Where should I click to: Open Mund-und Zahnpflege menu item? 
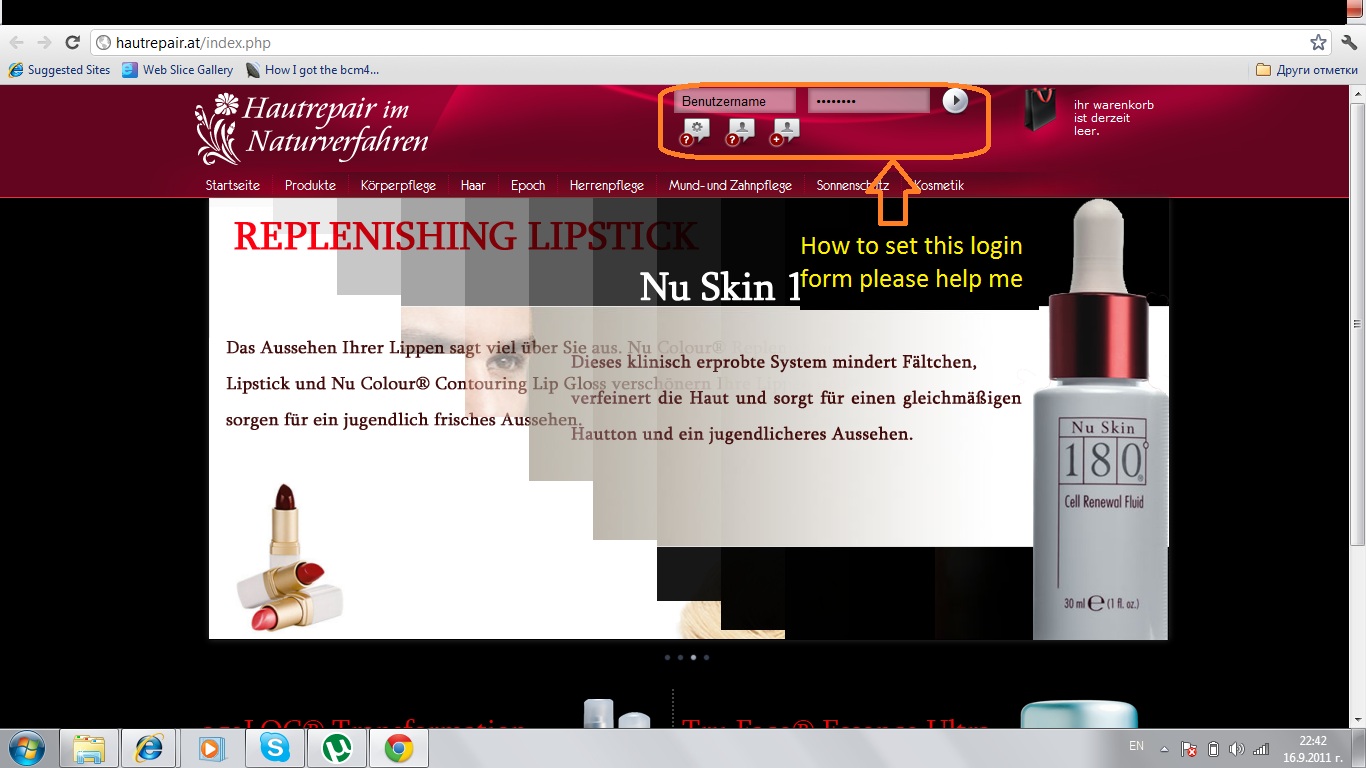click(730, 185)
